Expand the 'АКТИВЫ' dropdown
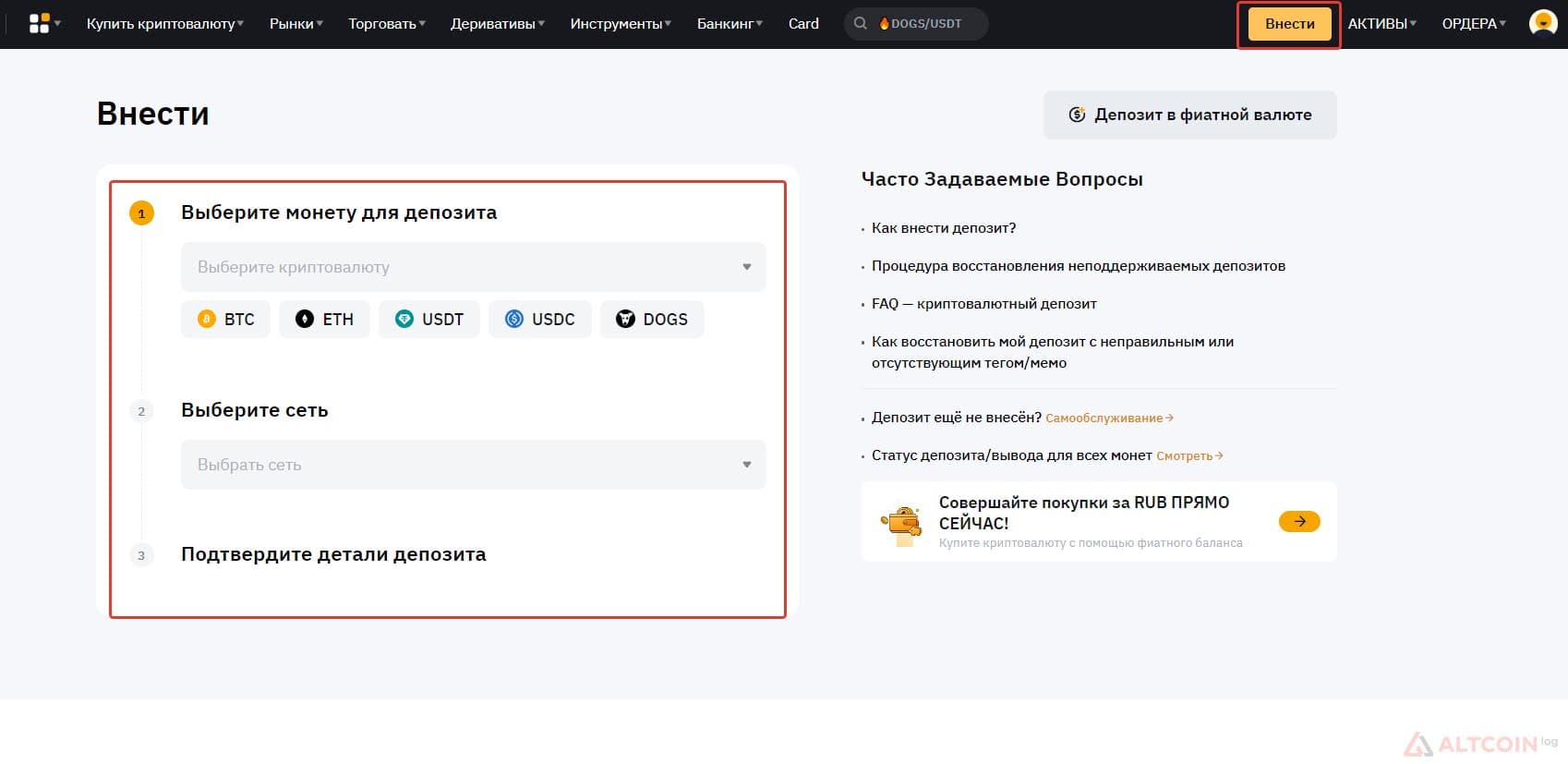The height and width of the screenshot is (764, 1568). click(1381, 23)
